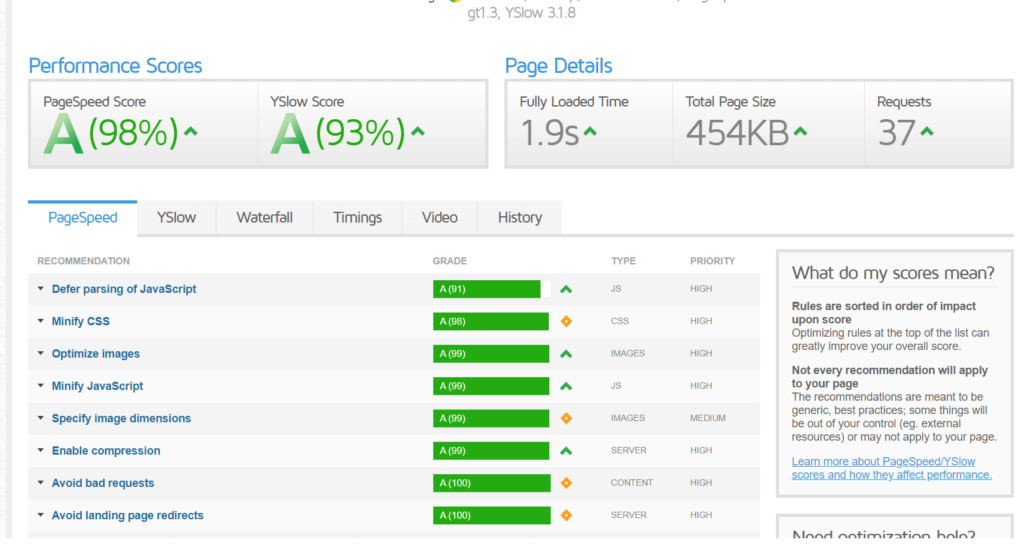The height and width of the screenshot is (544, 1024).
Task: Click the A (99) bar for Enable compression
Action: click(491, 451)
